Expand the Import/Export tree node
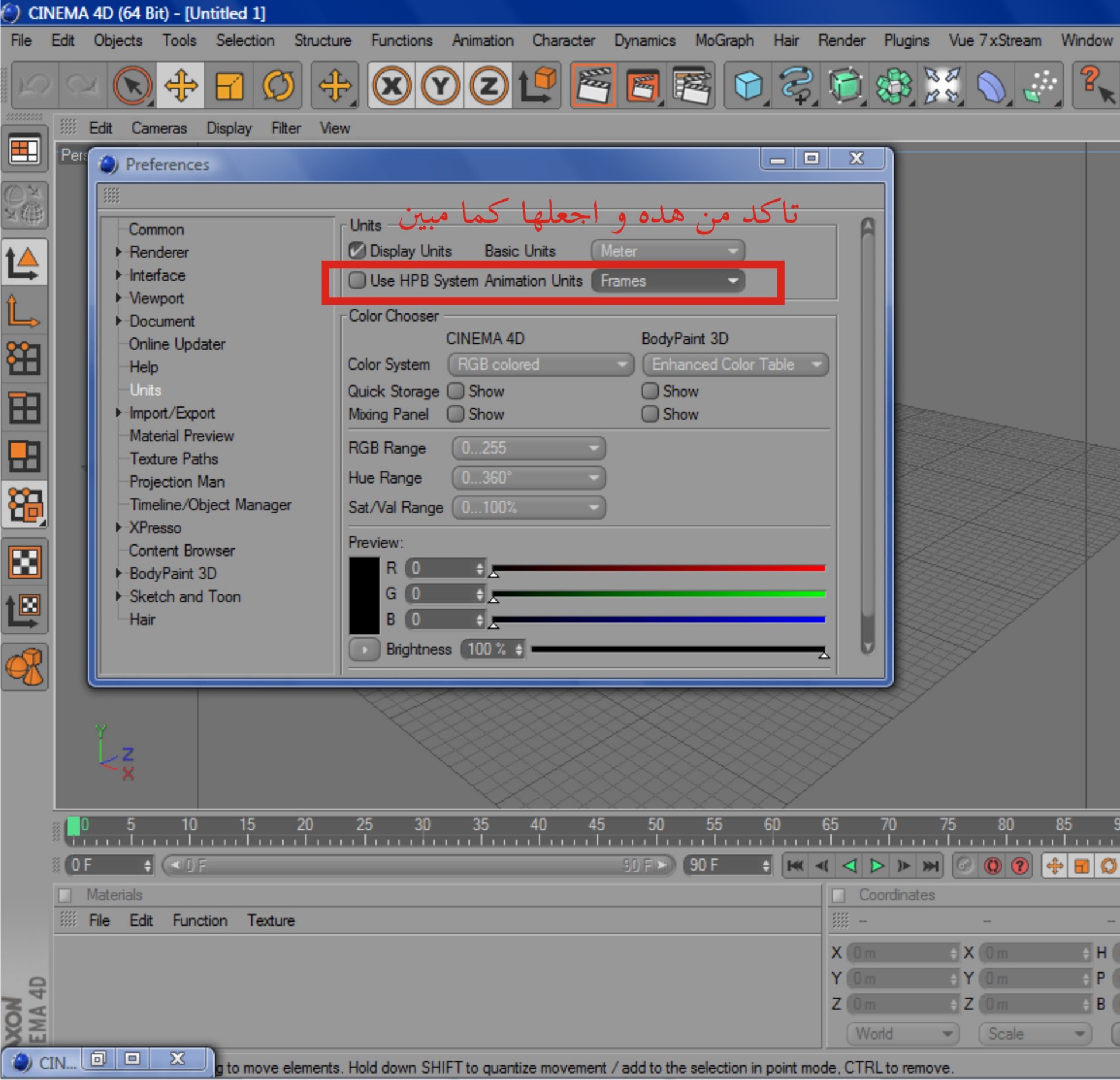1120x1080 pixels. (x=119, y=413)
